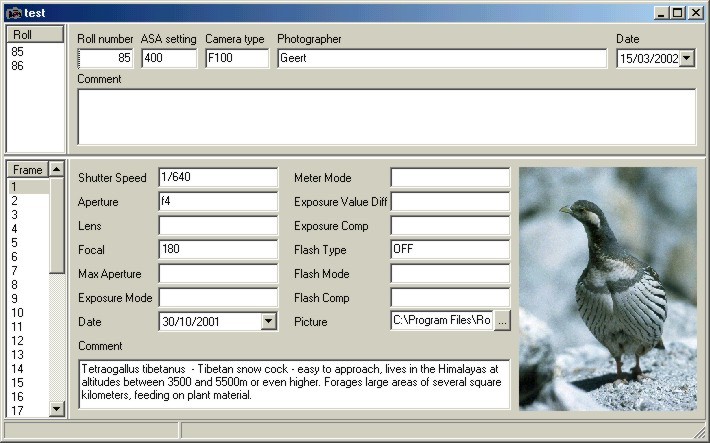Click the frame list scroll down arrow
The image size is (710, 443).
coord(57,409)
